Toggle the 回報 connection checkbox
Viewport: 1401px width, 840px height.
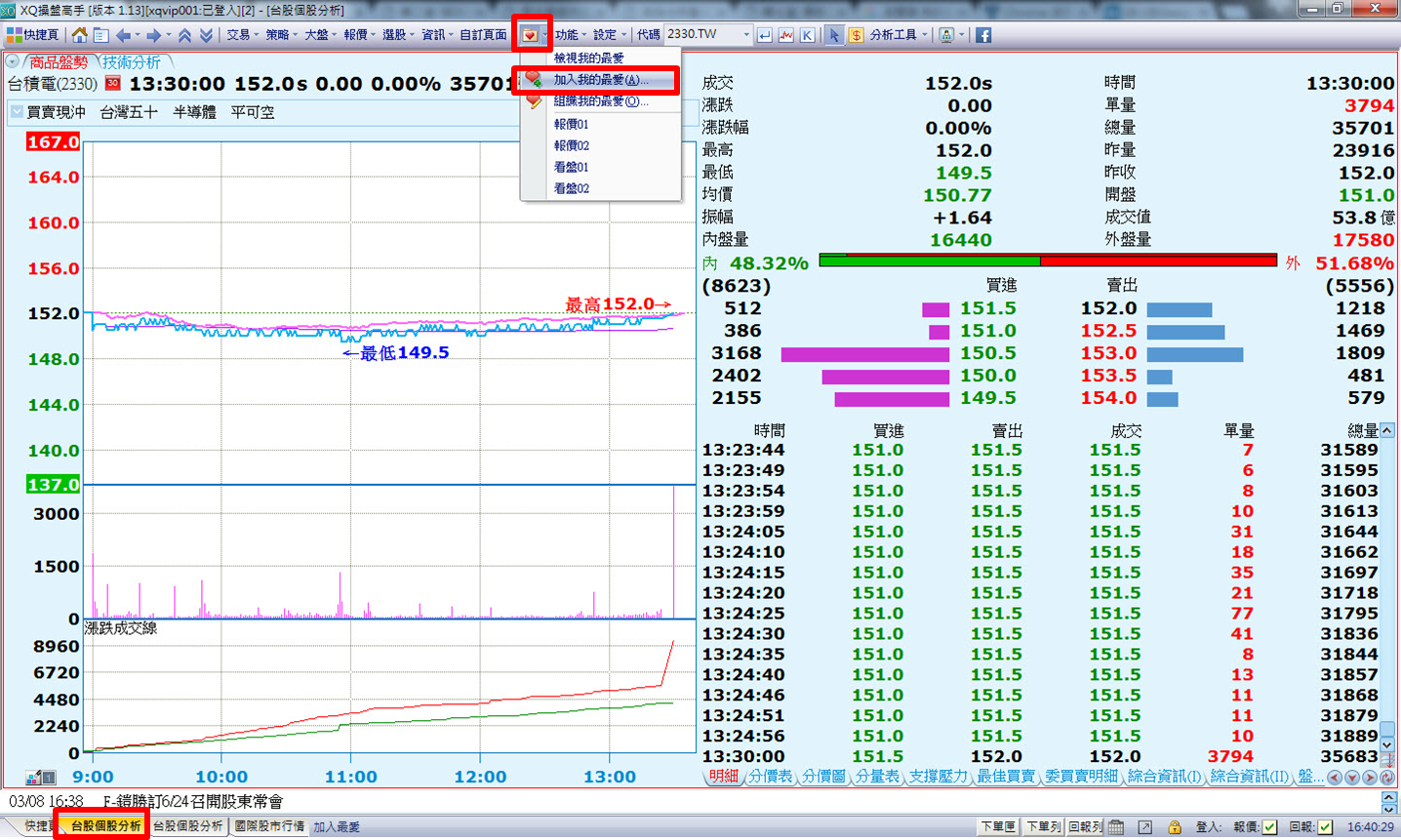(1325, 826)
